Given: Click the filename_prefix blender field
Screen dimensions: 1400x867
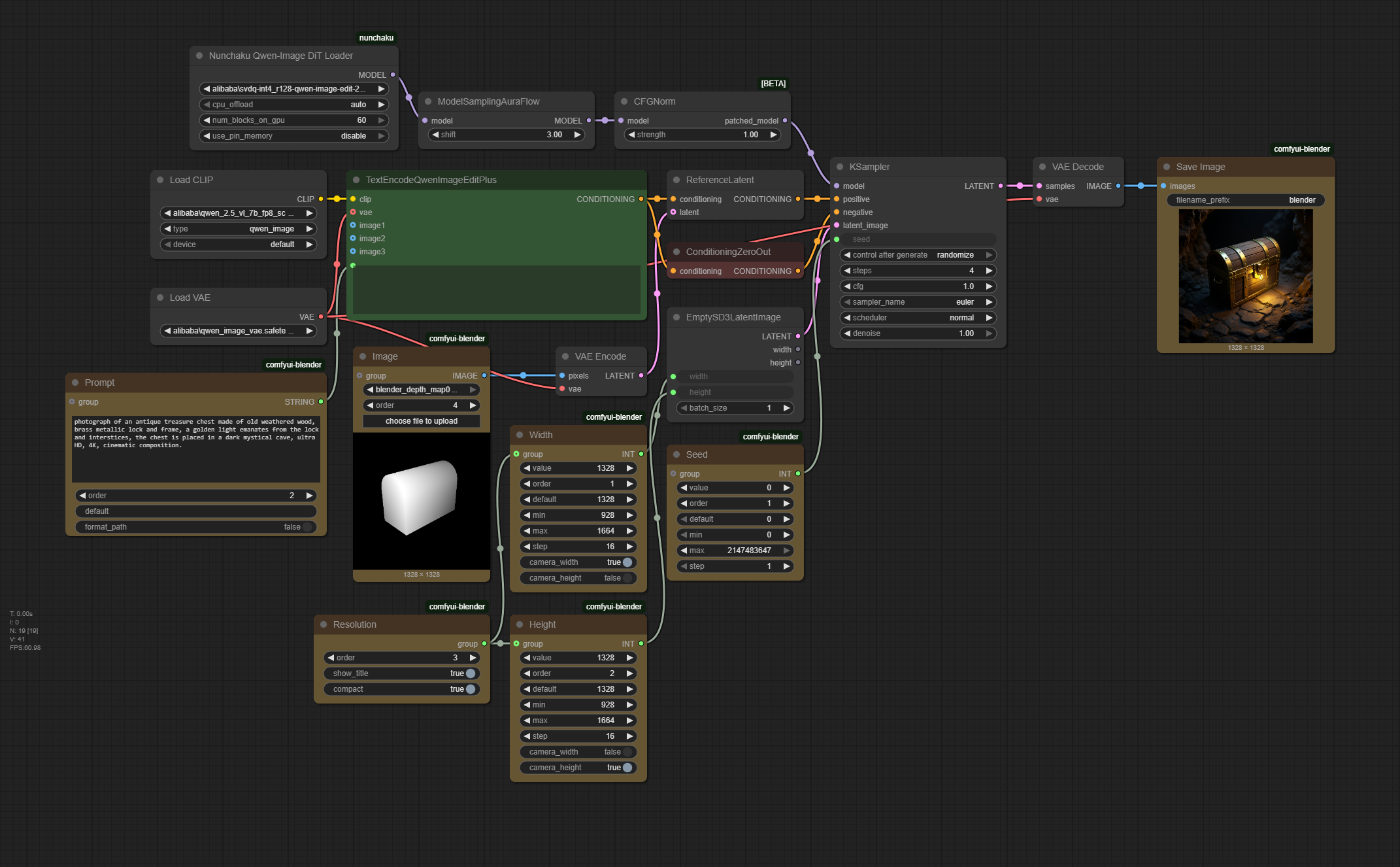Looking at the screenshot, I should 1246,200.
